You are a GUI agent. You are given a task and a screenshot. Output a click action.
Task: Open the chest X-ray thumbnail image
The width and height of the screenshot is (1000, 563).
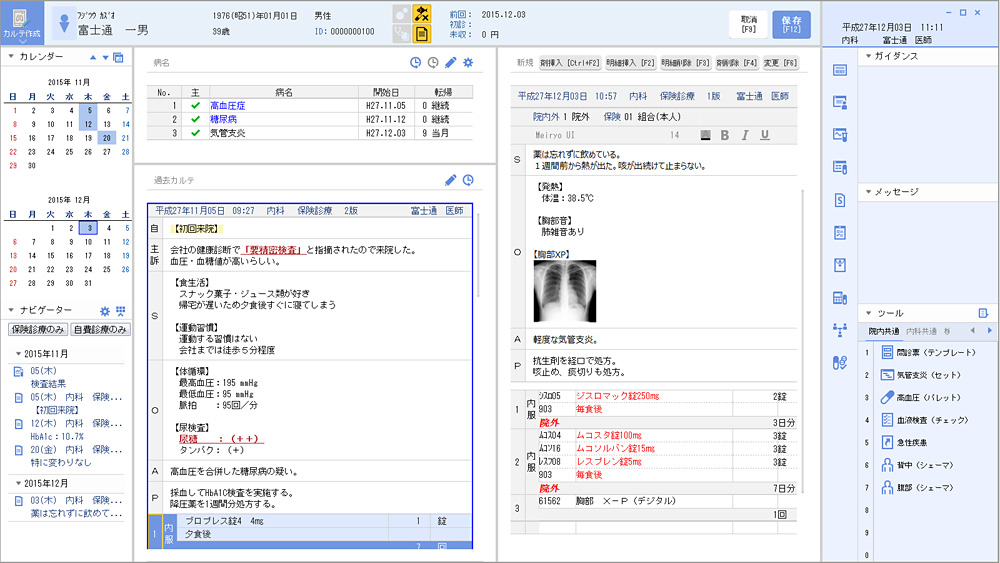[565, 290]
